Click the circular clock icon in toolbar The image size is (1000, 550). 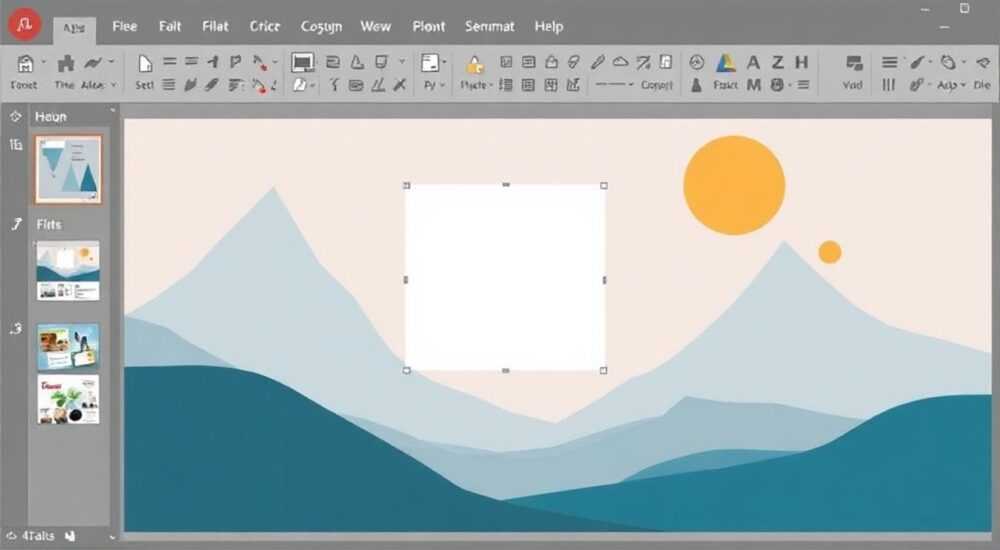[x=696, y=63]
